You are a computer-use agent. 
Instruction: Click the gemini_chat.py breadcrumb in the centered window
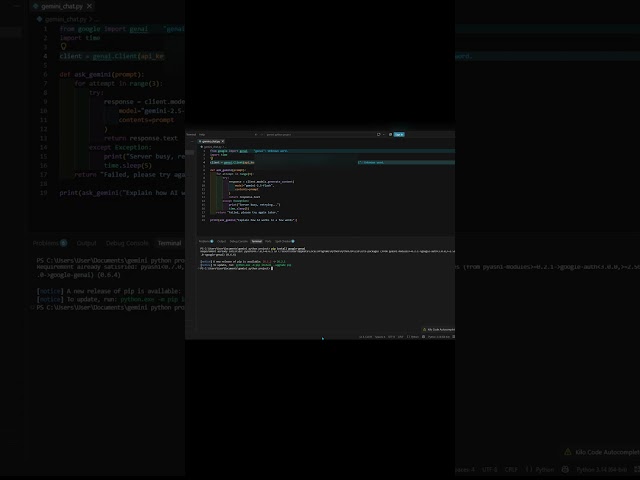click(212, 147)
